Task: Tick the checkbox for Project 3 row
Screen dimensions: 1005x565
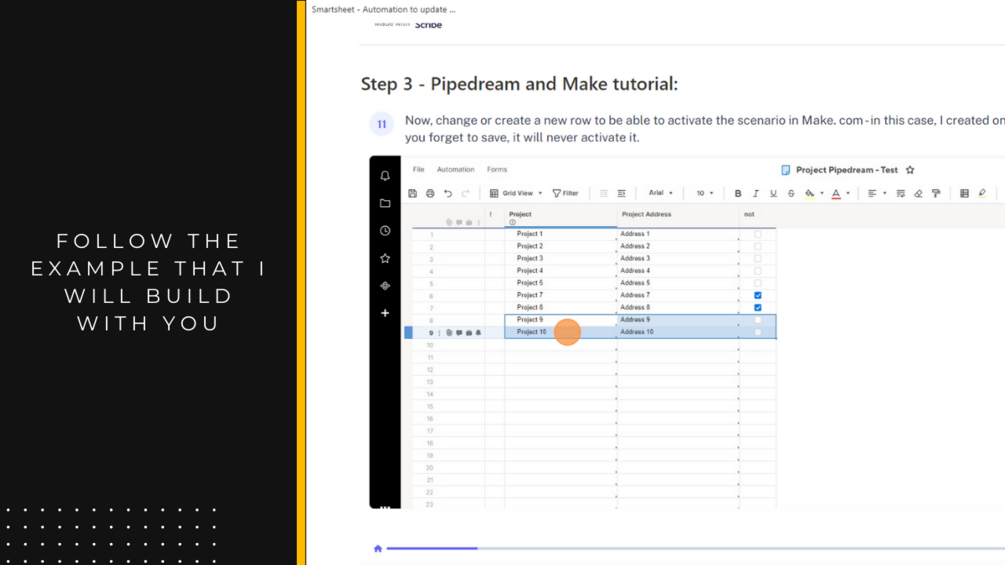Action: [x=758, y=258]
